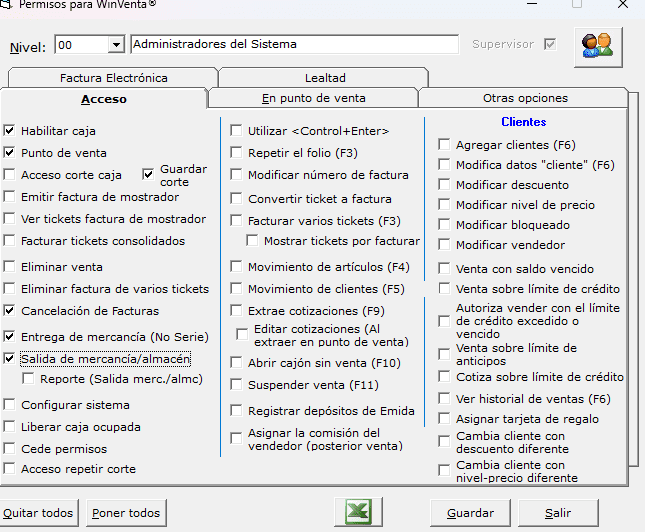Tick the Suspender venta (F11) checkbox

[x=236, y=385]
